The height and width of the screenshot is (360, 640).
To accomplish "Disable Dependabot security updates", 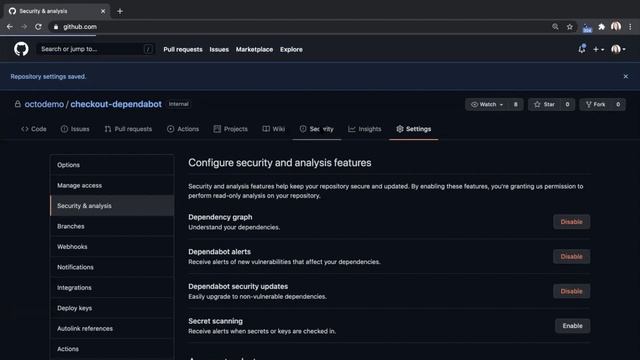I will pos(571,291).
